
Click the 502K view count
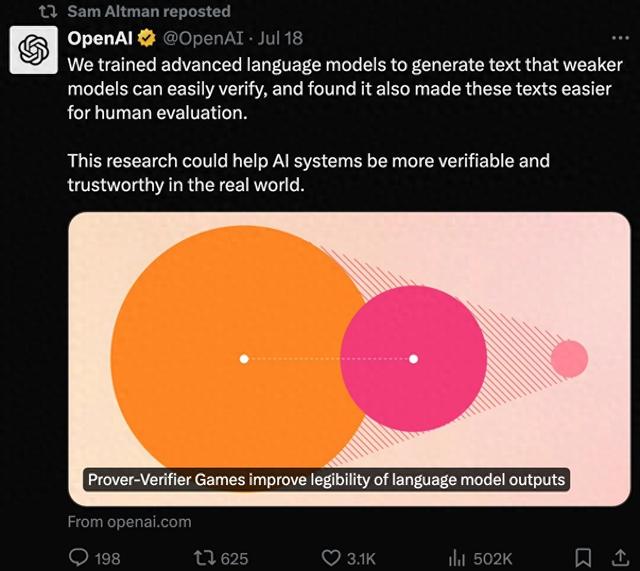(492, 558)
